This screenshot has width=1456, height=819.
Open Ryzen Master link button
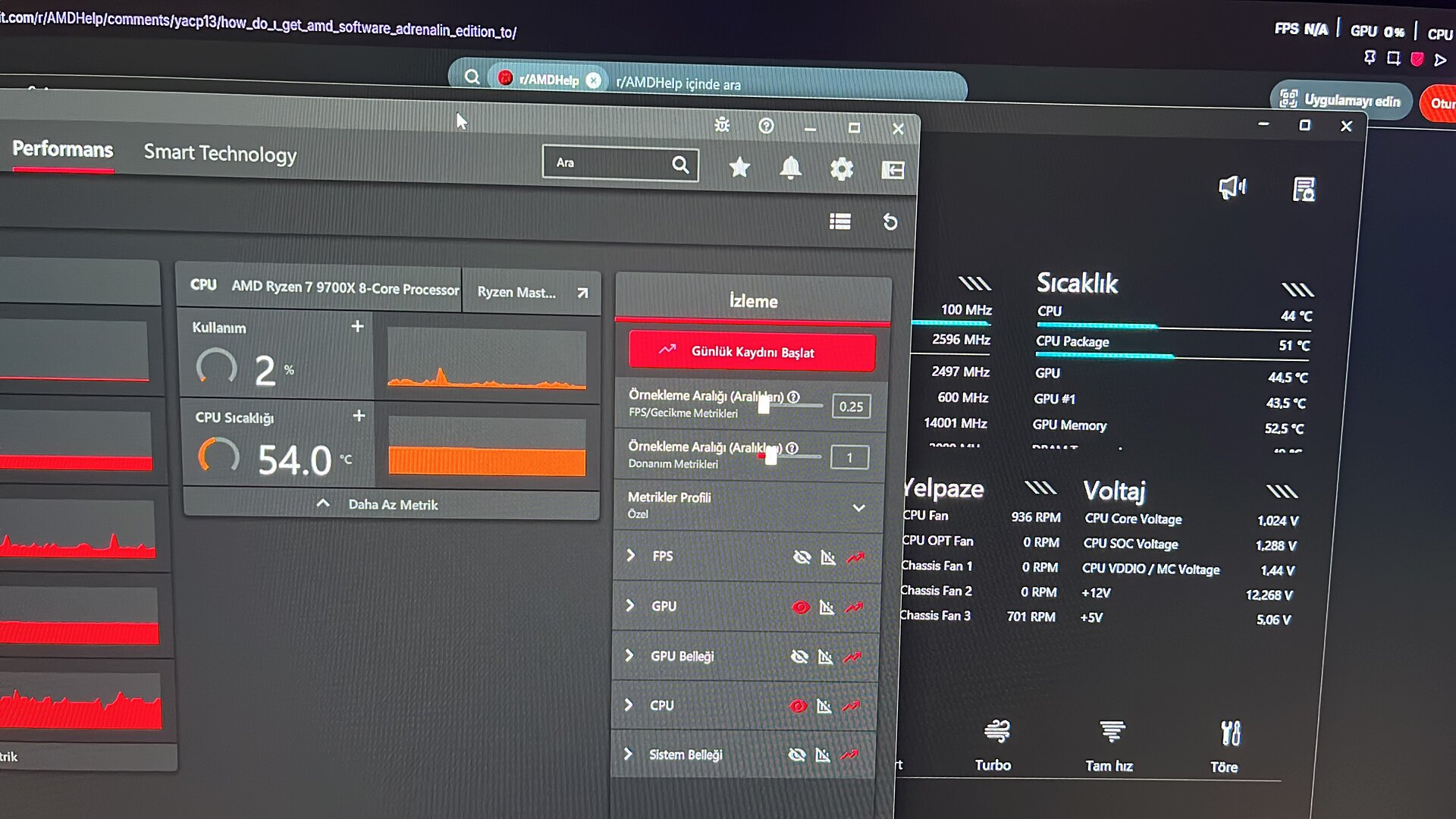(531, 293)
